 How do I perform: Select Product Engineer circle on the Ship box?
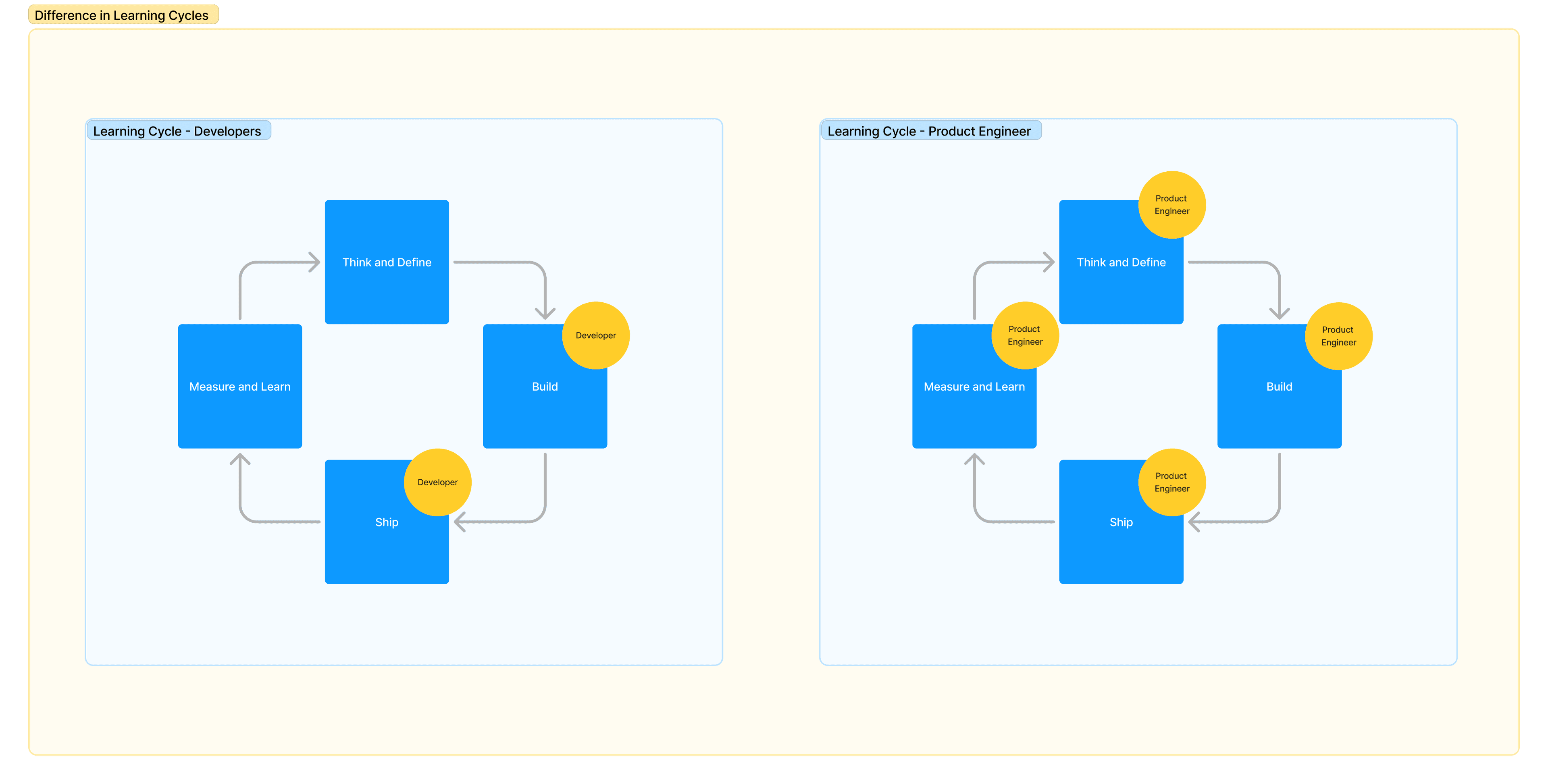[1172, 482]
